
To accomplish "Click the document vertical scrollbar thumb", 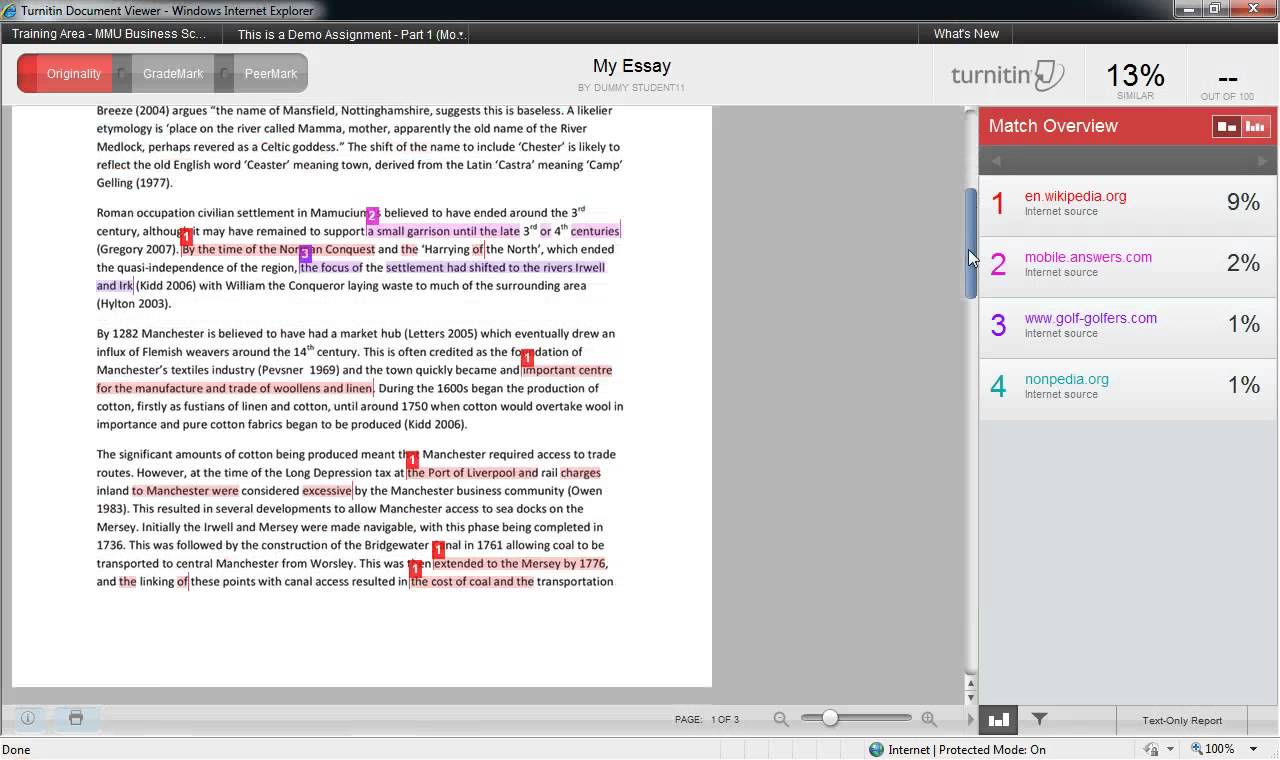I will coord(970,243).
